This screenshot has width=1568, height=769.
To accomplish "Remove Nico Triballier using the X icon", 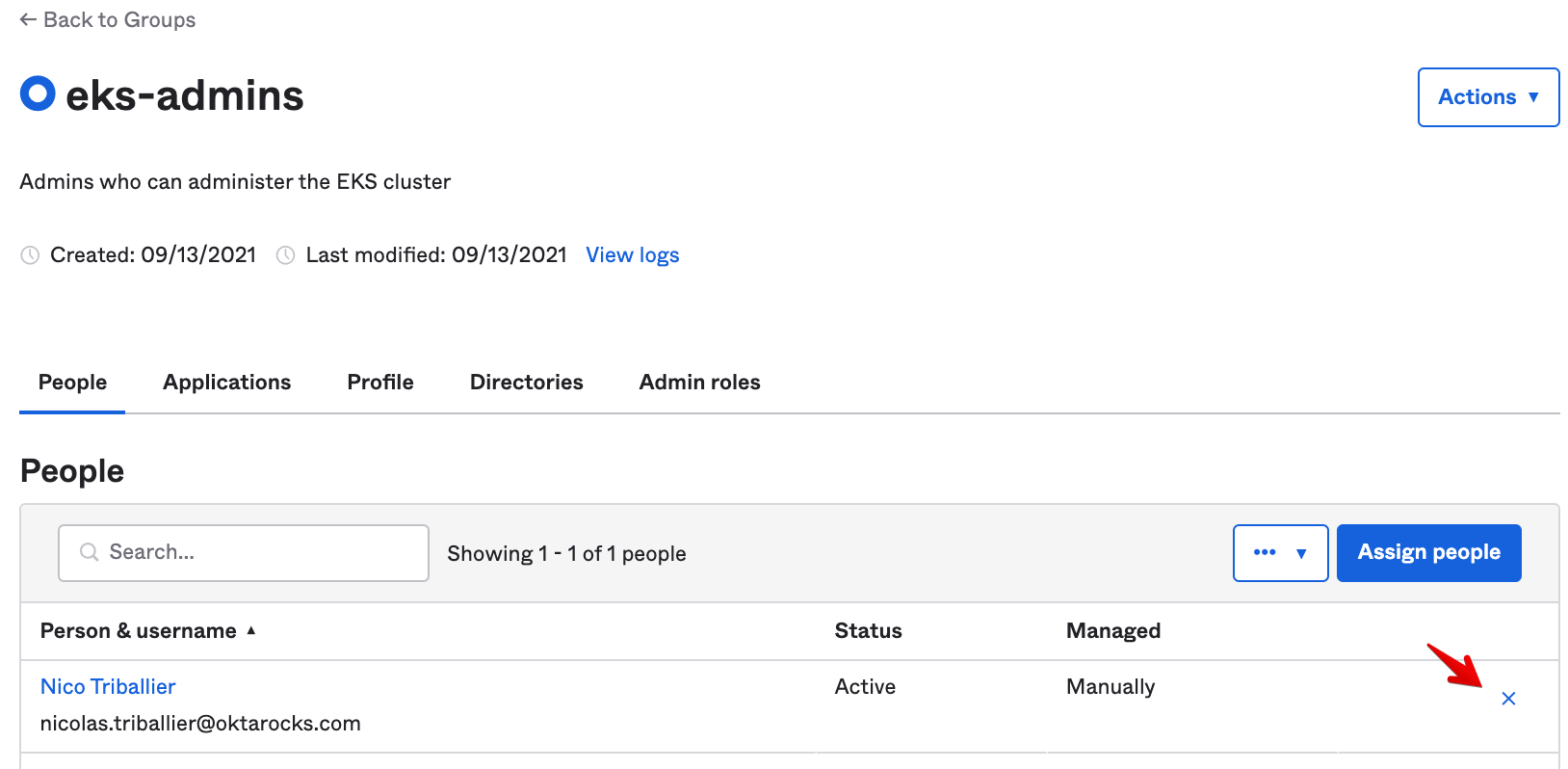I will (x=1508, y=699).
